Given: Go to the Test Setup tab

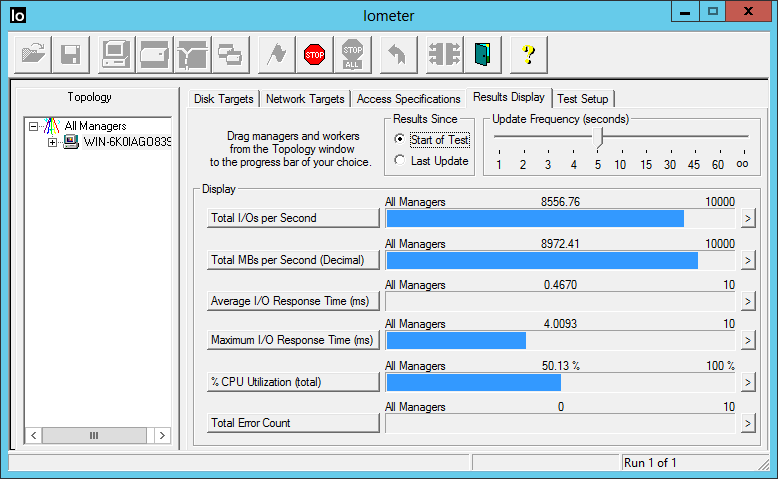Looking at the screenshot, I should 583,99.
